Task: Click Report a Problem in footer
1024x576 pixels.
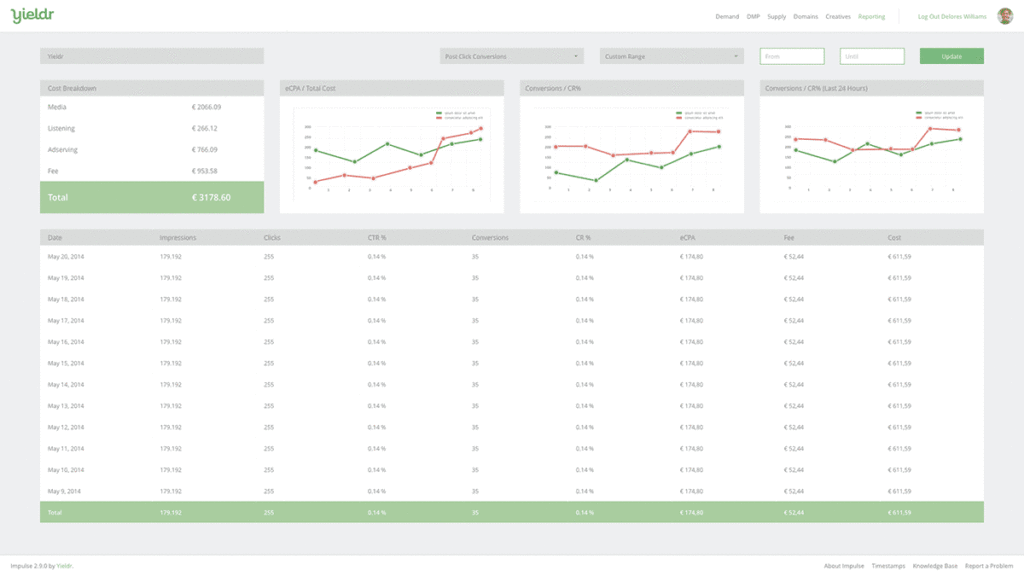Action: (989, 566)
